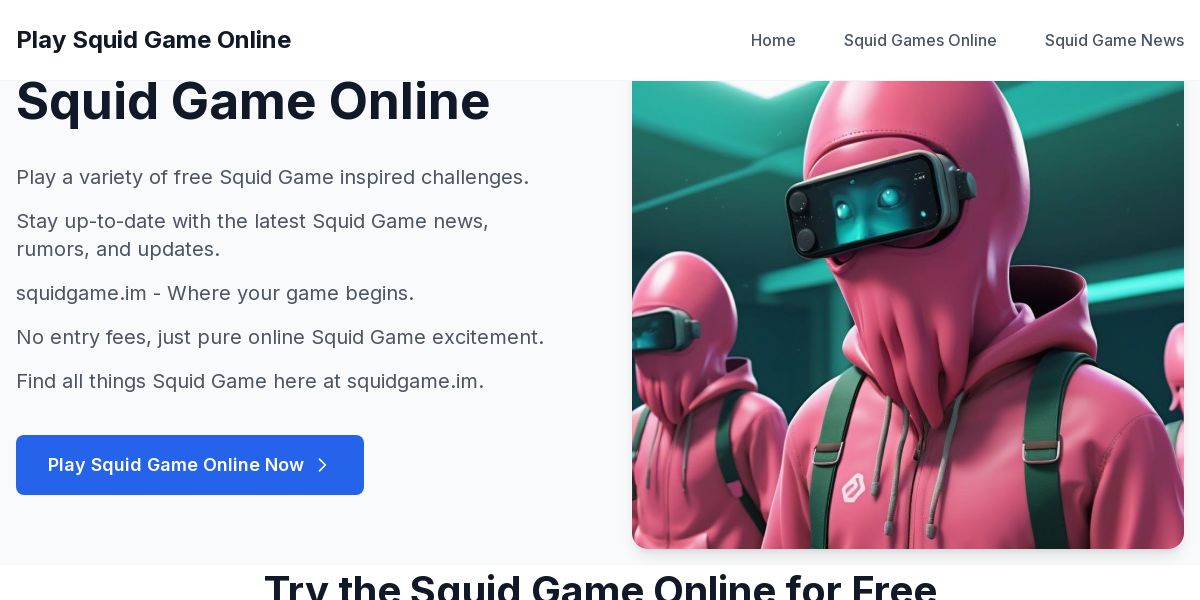This screenshot has width=1200, height=600.
Task: Click the Play Squid Game Online Now button
Action: coord(190,465)
